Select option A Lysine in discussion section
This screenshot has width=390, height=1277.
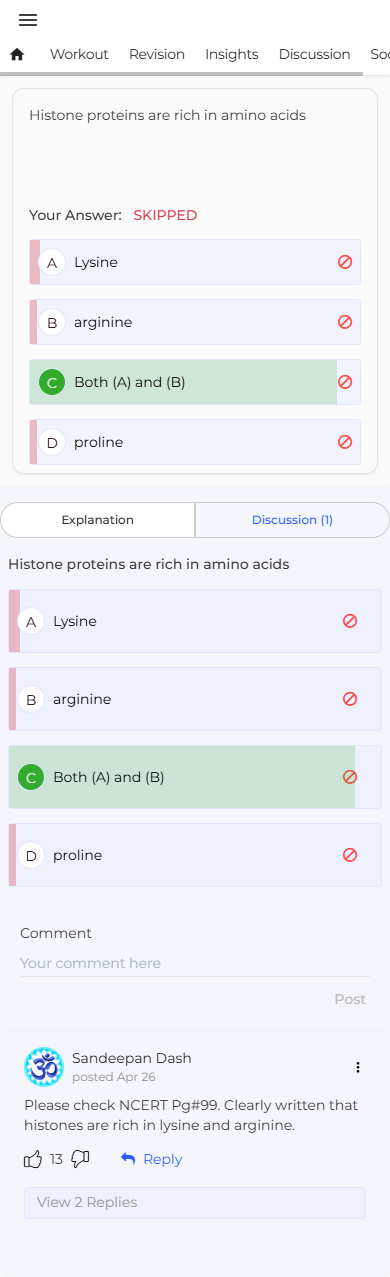point(195,621)
